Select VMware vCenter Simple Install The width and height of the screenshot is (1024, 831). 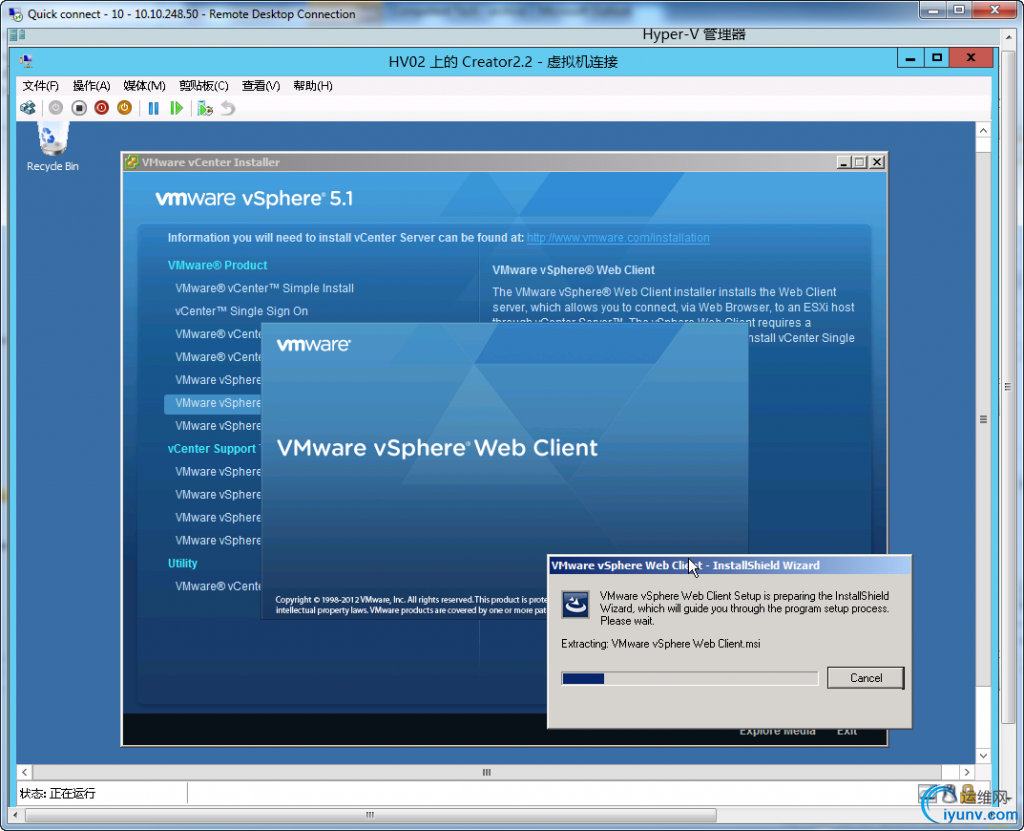pyautogui.click(x=264, y=288)
